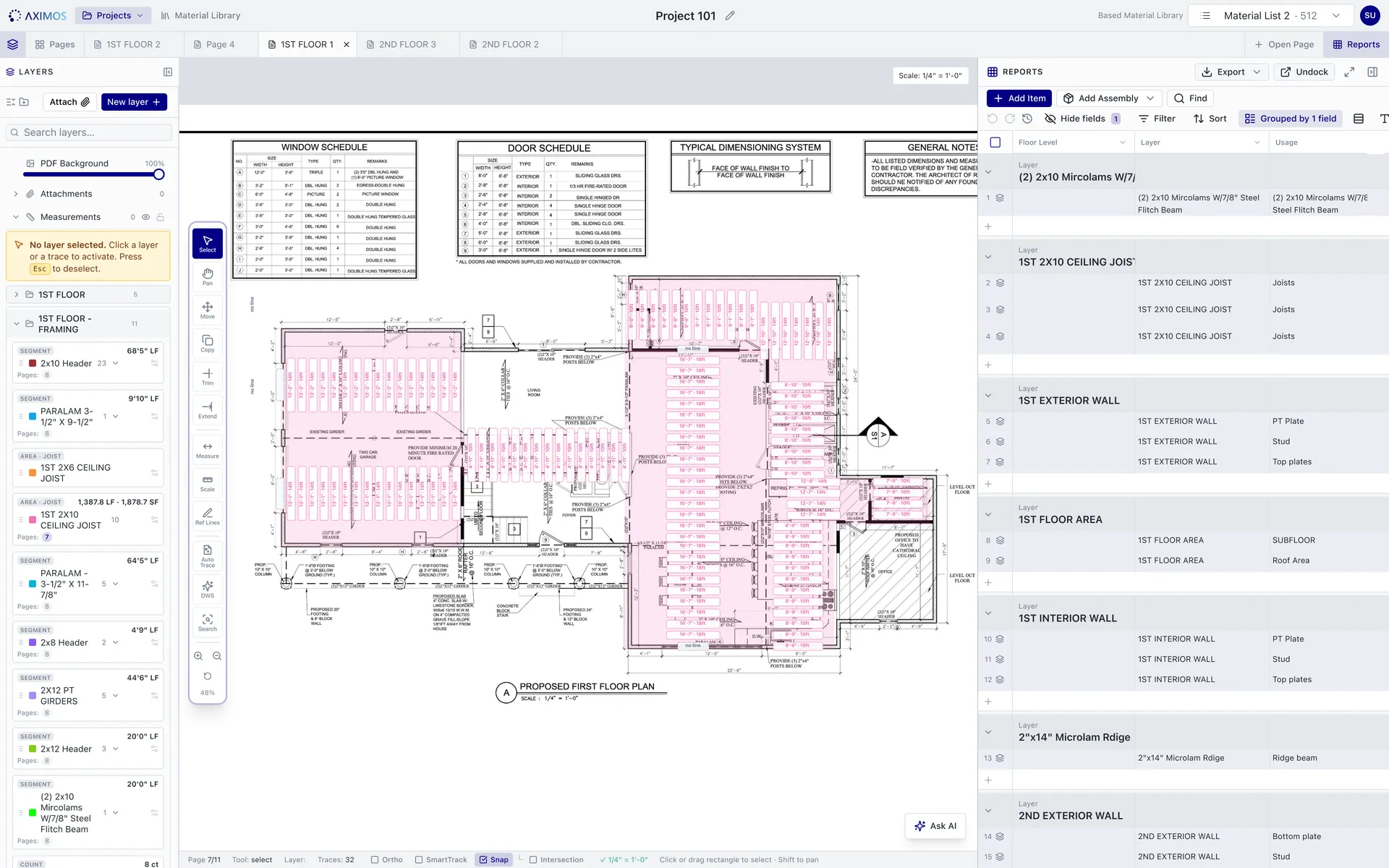Open the Material Library
The image size is (1389, 868).
[x=200, y=15]
